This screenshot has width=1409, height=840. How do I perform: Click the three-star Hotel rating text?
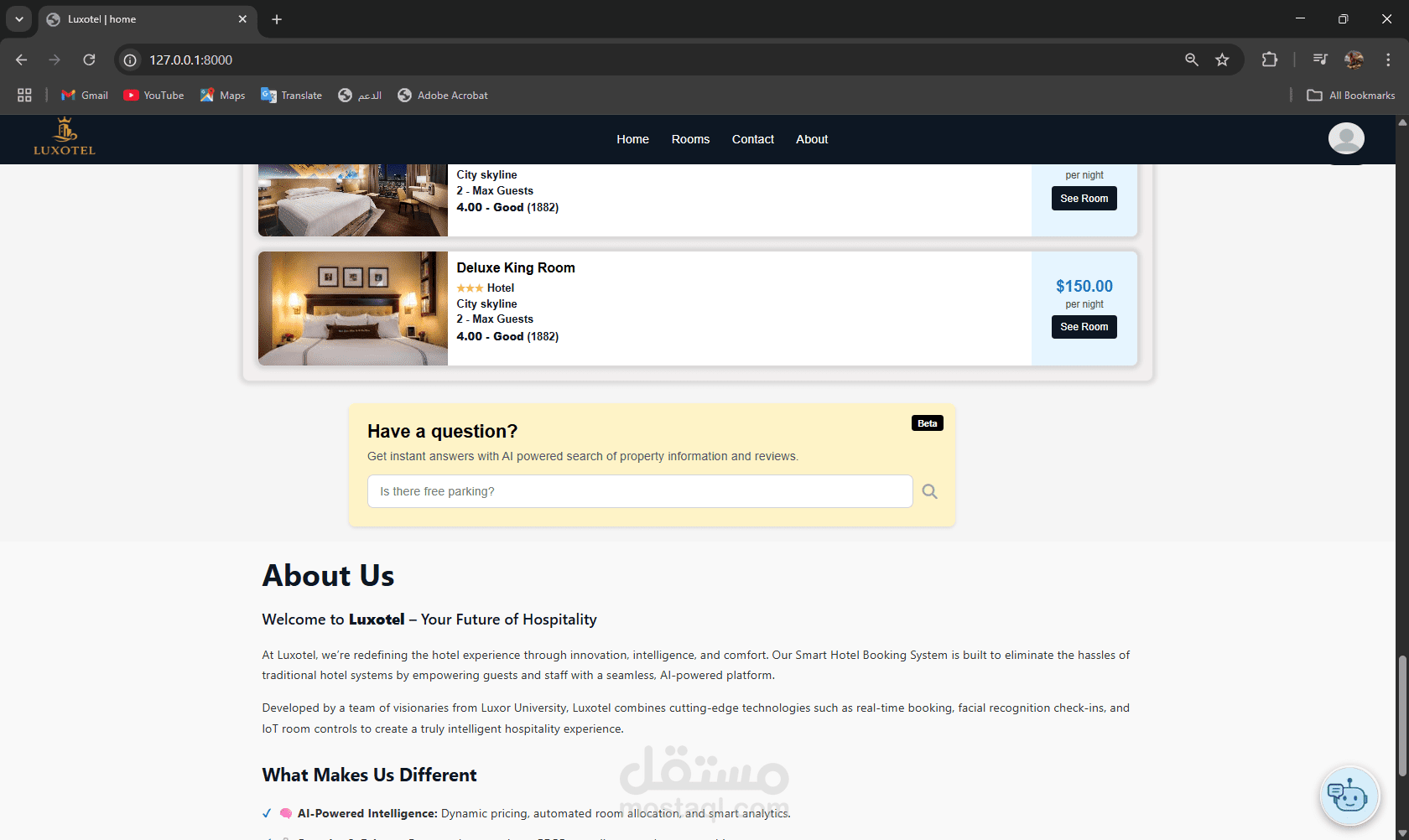pyautogui.click(x=486, y=288)
